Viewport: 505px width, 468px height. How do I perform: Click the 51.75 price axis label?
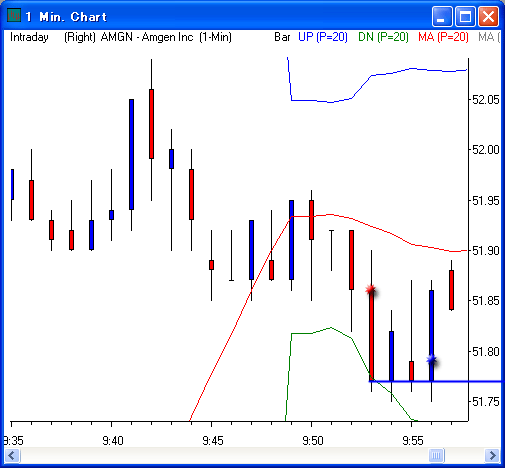[x=486, y=402]
